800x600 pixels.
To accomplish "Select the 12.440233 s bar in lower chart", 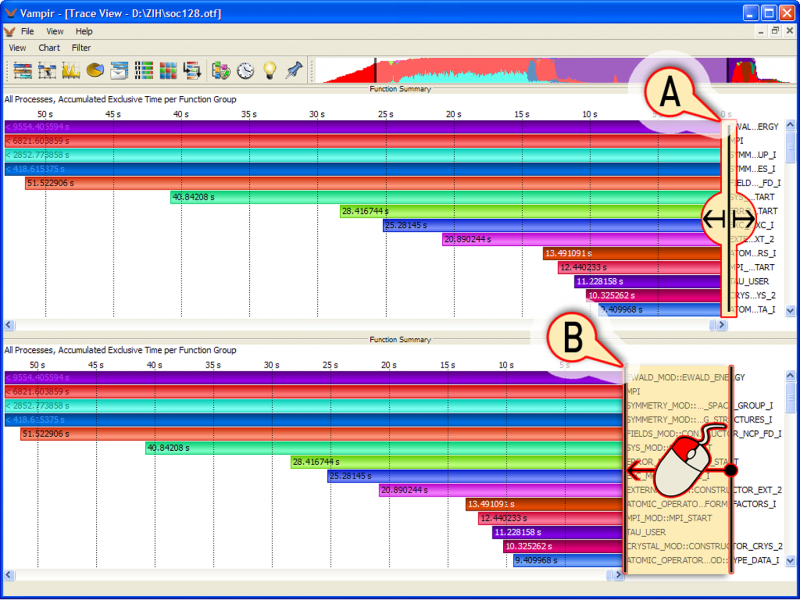I will pos(552,518).
